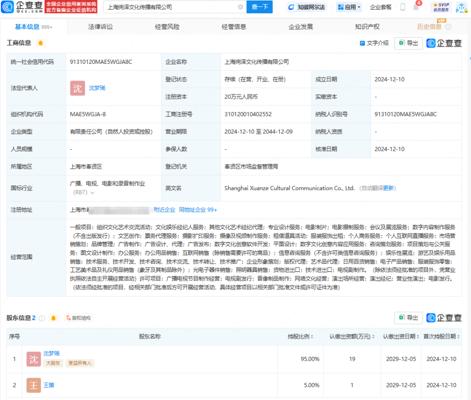This screenshot has height=400, width=471.
Task: Switch to the 法律诉讼 tab
Action: (100, 27)
